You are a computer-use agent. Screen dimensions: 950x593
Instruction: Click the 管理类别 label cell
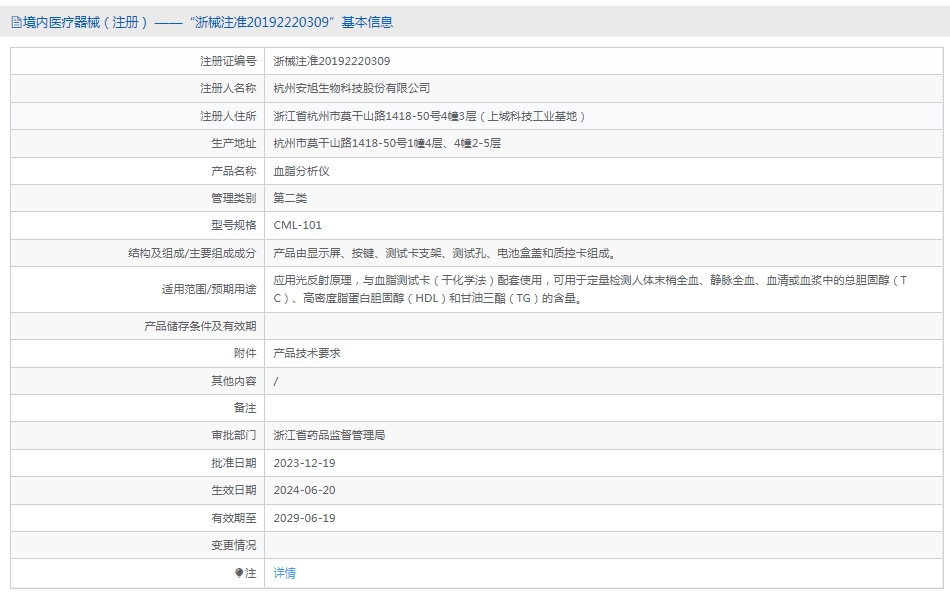(x=138, y=198)
